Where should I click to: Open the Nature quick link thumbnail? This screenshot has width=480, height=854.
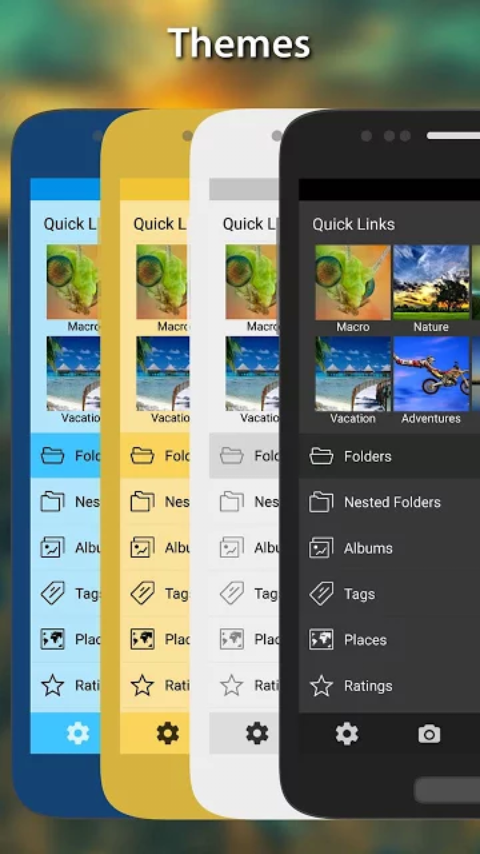point(431,282)
